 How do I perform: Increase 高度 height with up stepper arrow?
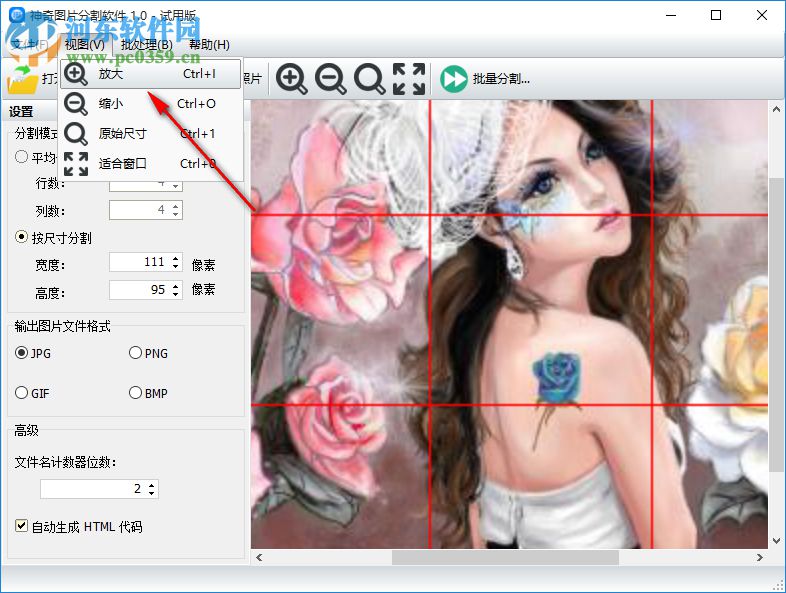pos(175,285)
